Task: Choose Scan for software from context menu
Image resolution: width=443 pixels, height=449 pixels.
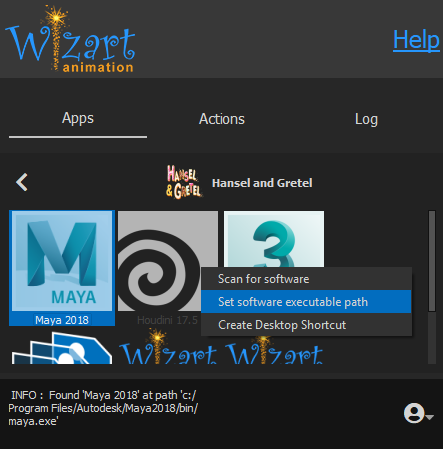Action: [306, 279]
